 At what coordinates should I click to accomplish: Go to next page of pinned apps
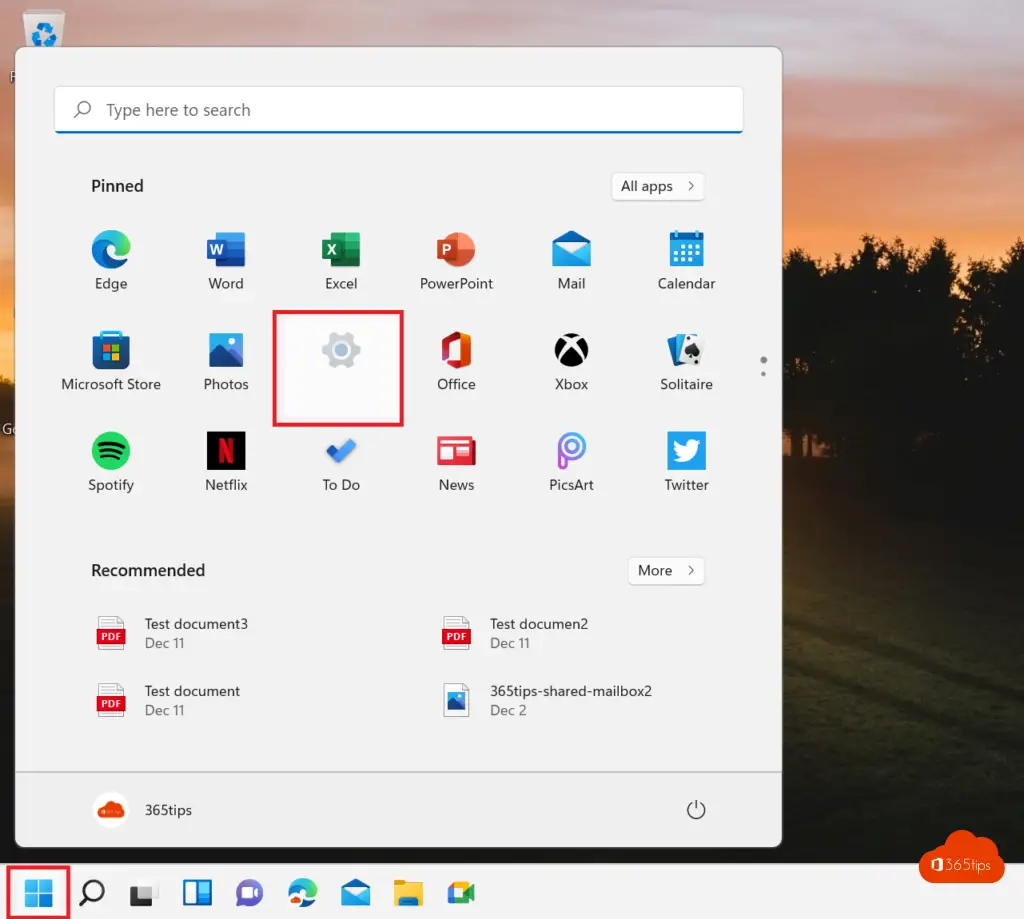[x=763, y=374]
